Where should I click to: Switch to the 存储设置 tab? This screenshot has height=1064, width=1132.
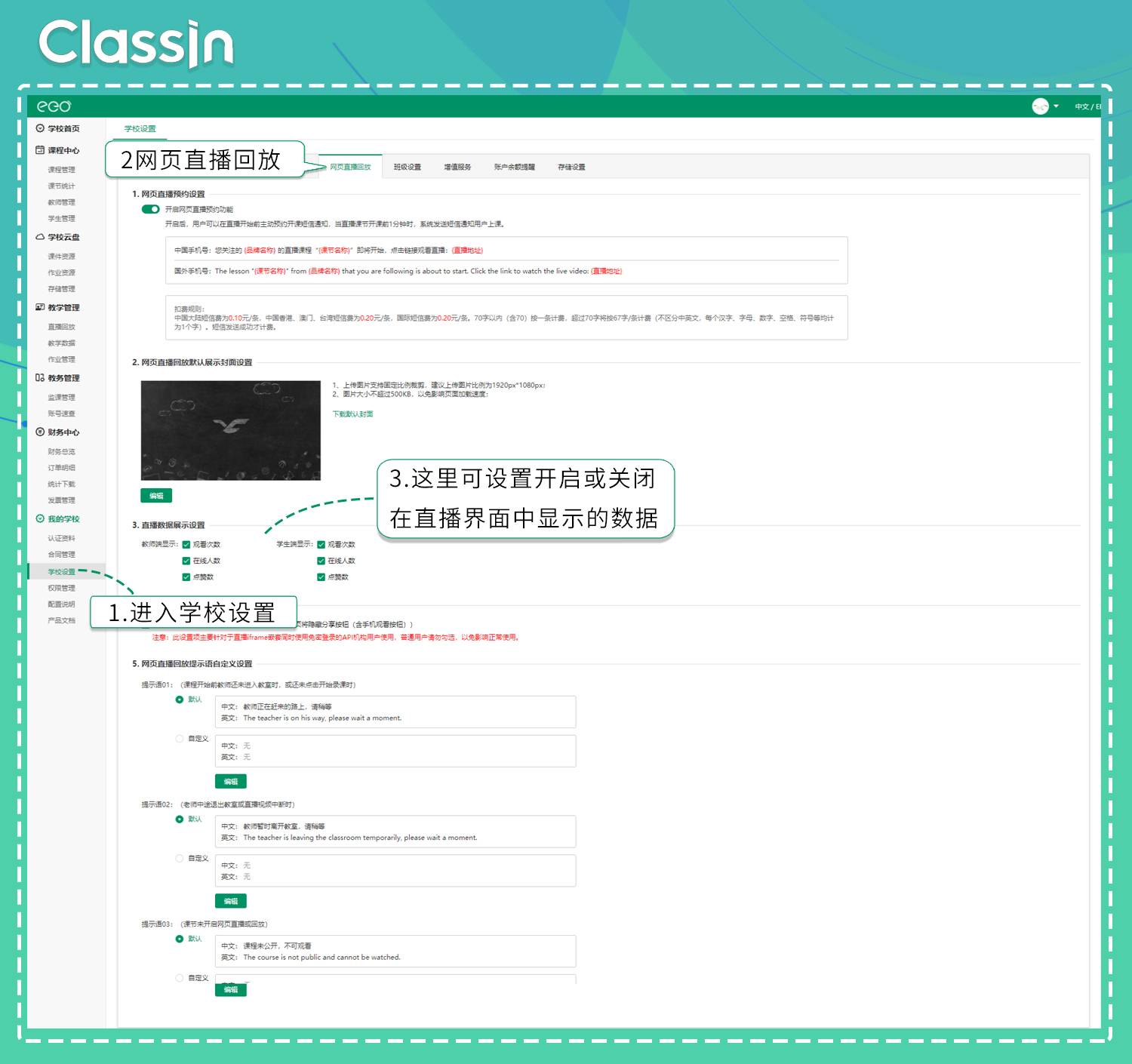tap(571, 167)
